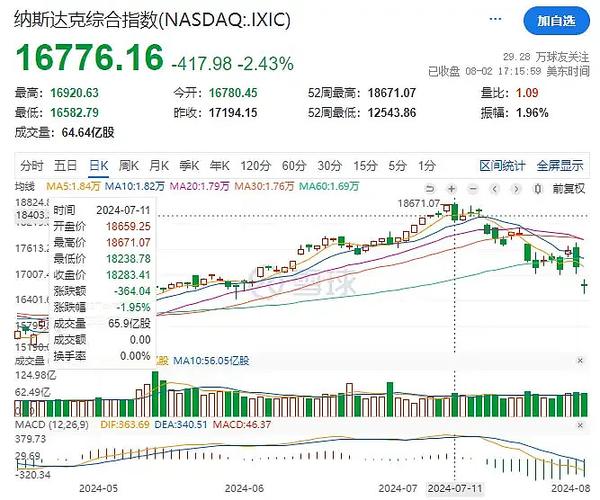Switch chart to 60分 interval
The width and height of the screenshot is (600, 500).
tap(294, 166)
